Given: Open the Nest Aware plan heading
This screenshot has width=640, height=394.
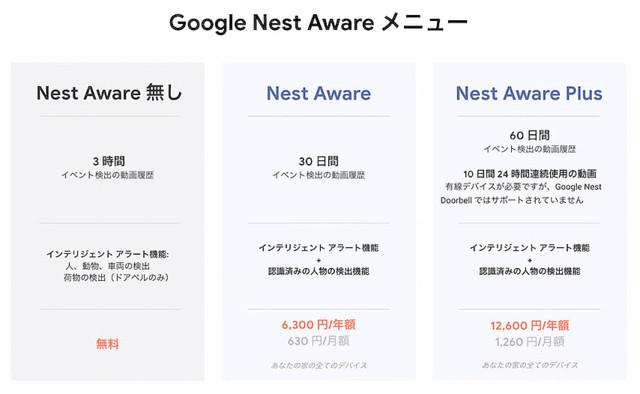Looking at the screenshot, I should tap(319, 93).
